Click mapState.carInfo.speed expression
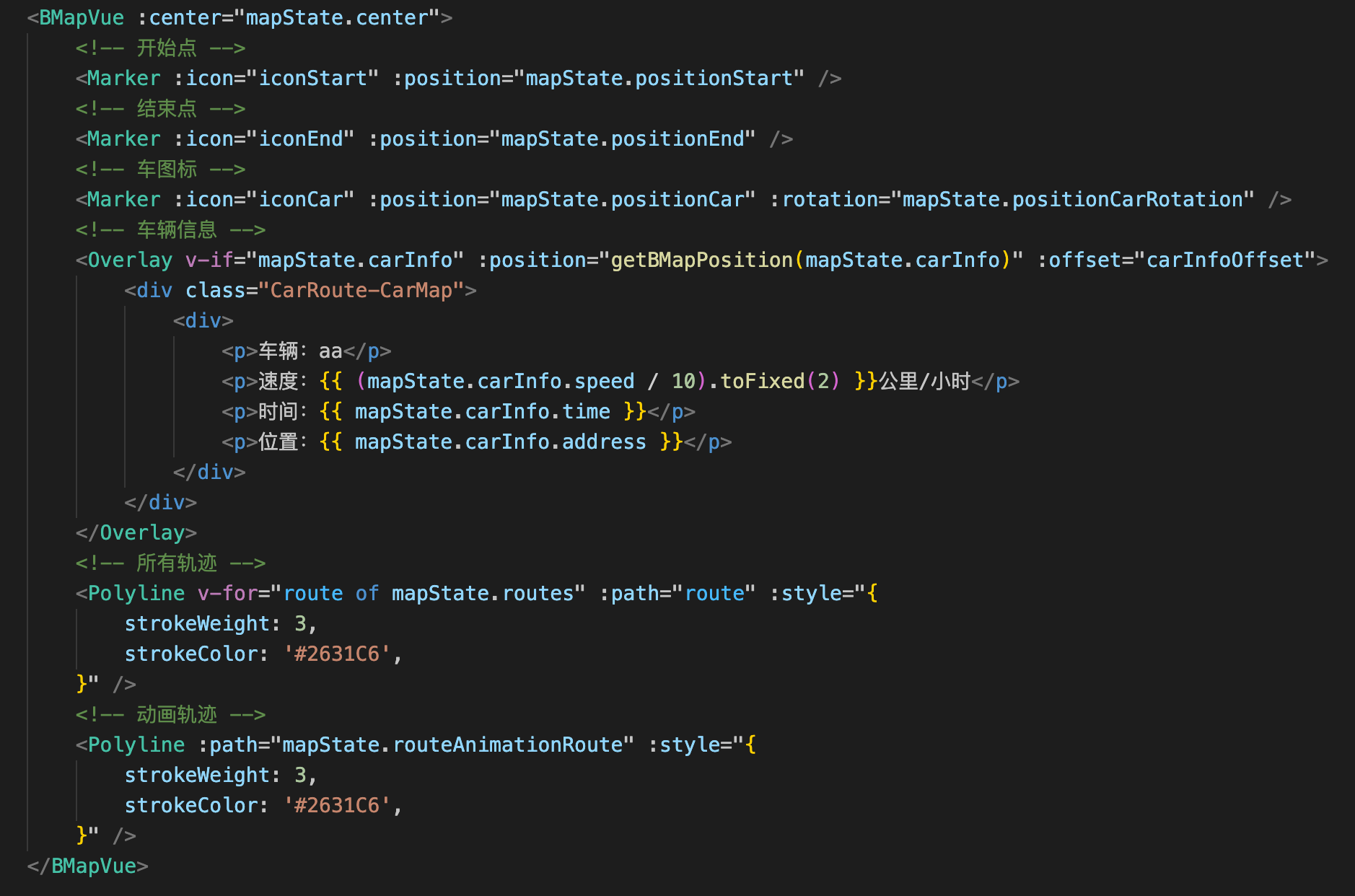Image resolution: width=1355 pixels, height=896 pixels. click(x=501, y=381)
